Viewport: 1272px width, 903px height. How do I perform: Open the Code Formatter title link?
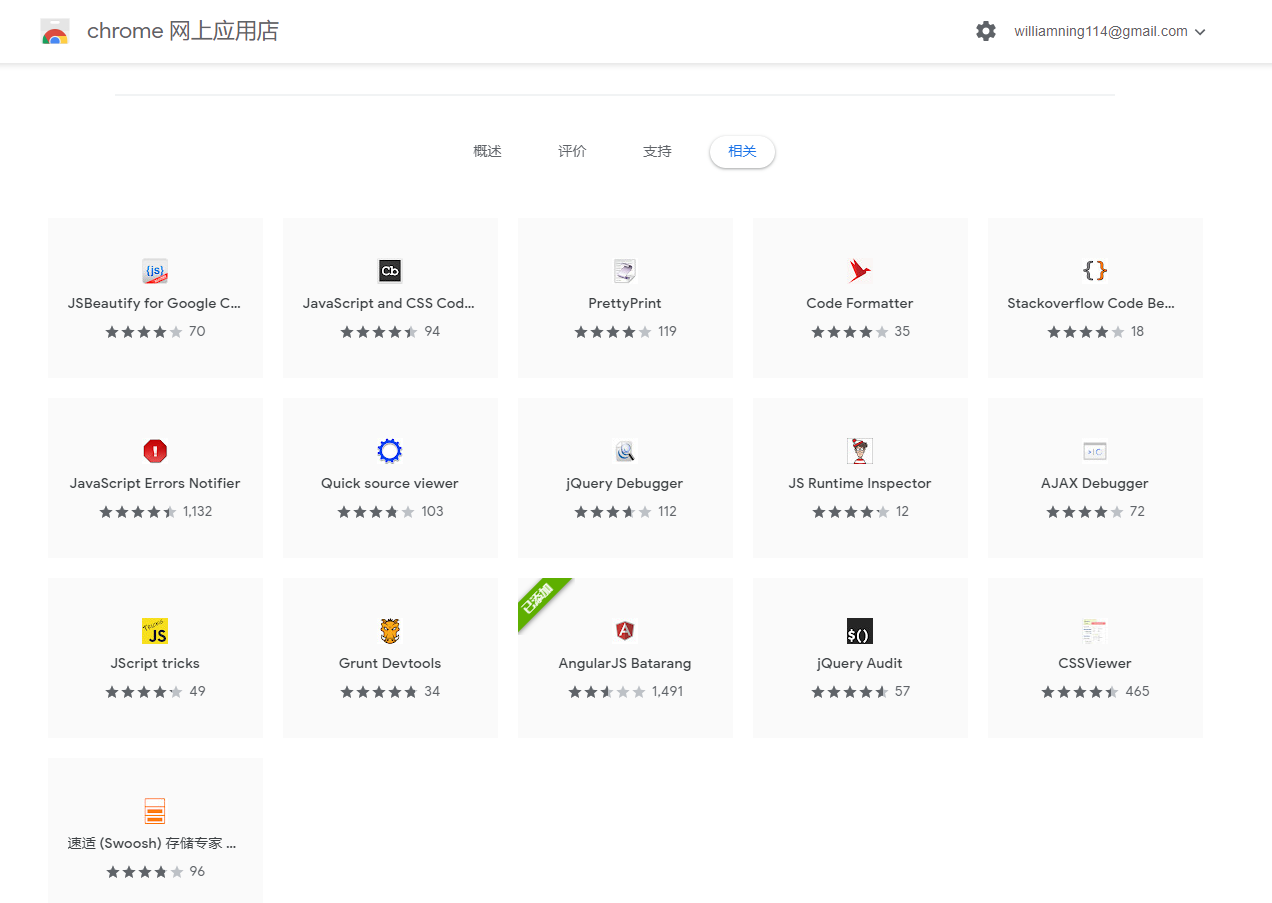pos(860,303)
